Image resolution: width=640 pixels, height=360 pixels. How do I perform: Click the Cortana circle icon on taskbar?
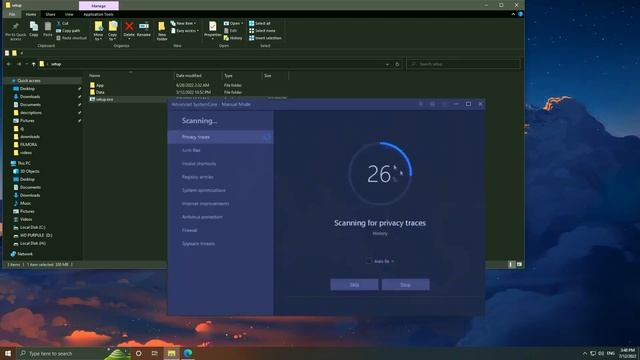[139, 353]
